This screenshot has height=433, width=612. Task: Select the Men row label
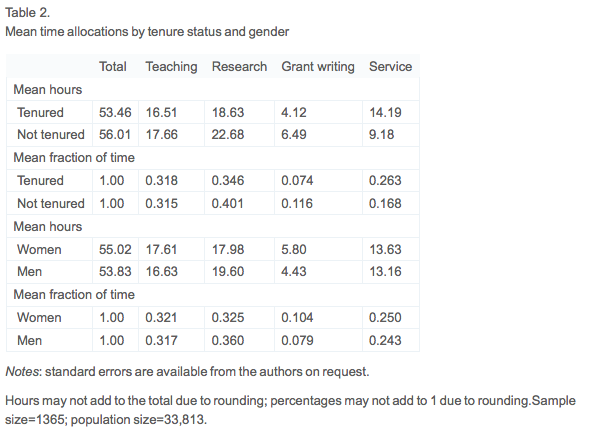click(32, 272)
